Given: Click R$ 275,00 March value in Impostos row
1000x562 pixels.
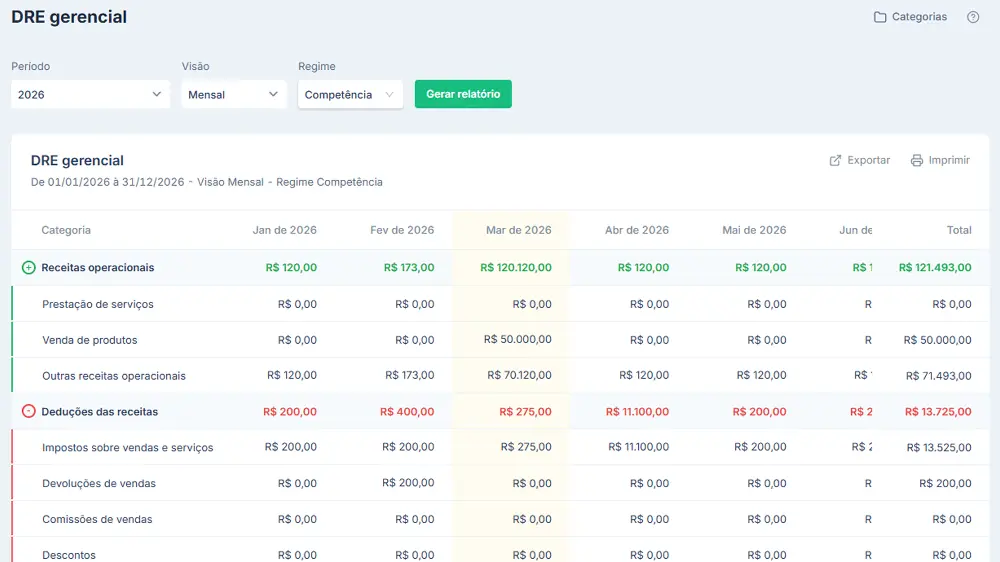Looking at the screenshot, I should point(526,447).
